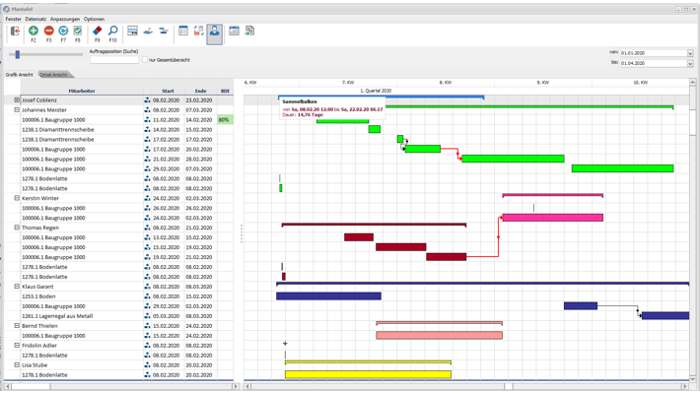Image resolution: width=700 pixels, height=394 pixels.
Task: Select the 1261.1 Lagerregal aus Metall row
Action: [119, 316]
